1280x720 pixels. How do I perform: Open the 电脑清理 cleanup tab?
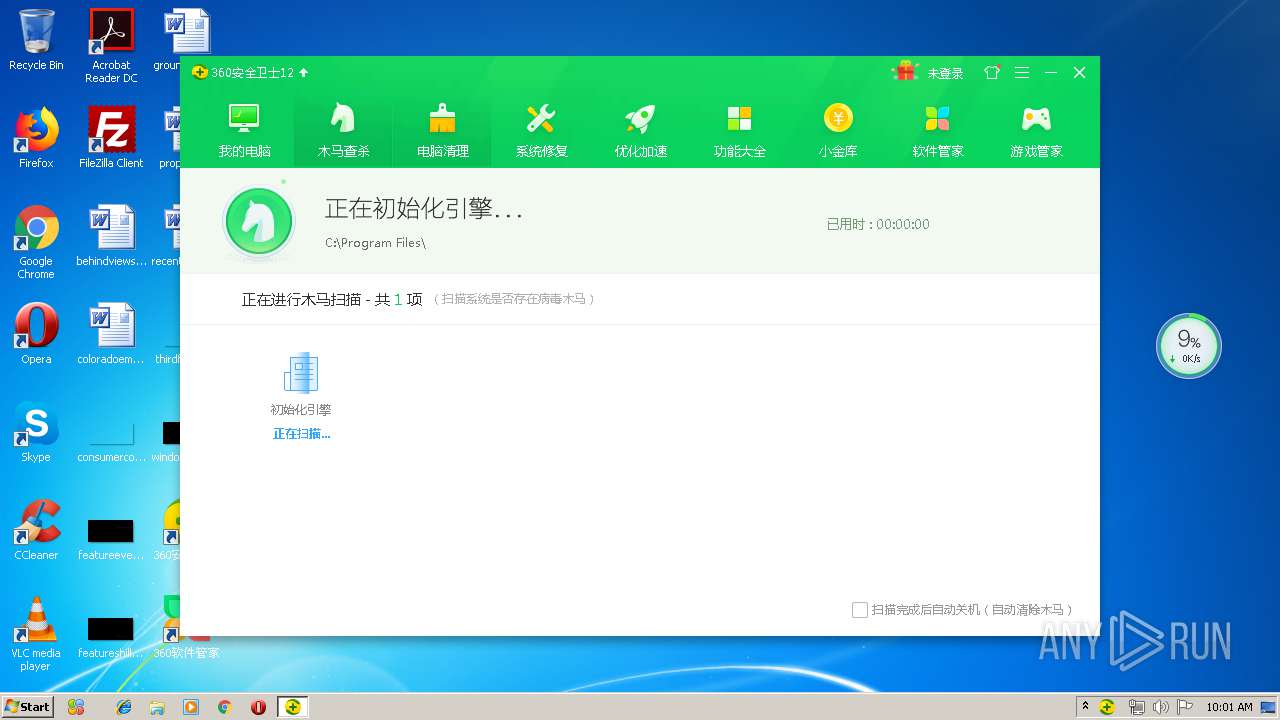(x=442, y=131)
